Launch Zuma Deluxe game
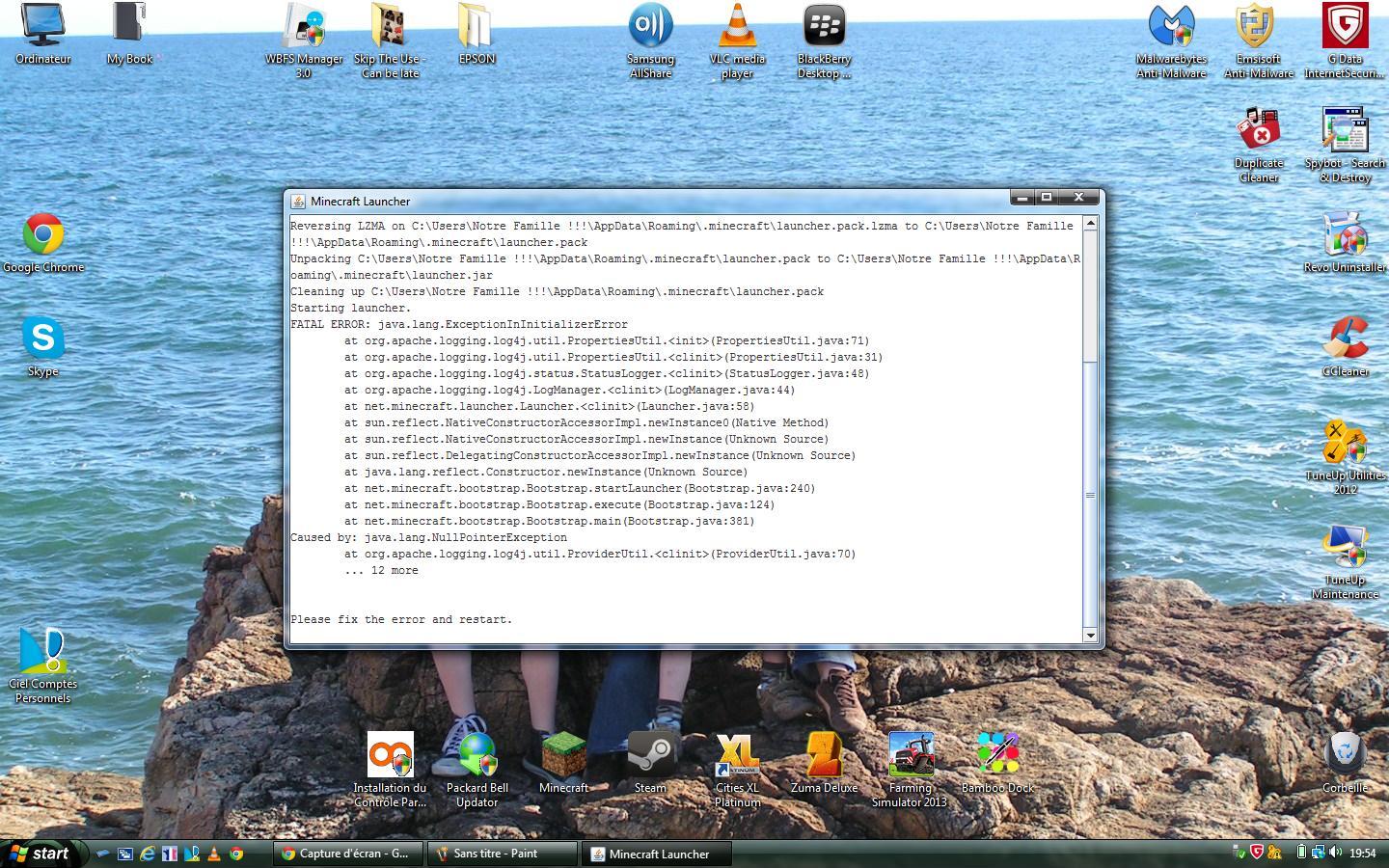 (x=824, y=762)
